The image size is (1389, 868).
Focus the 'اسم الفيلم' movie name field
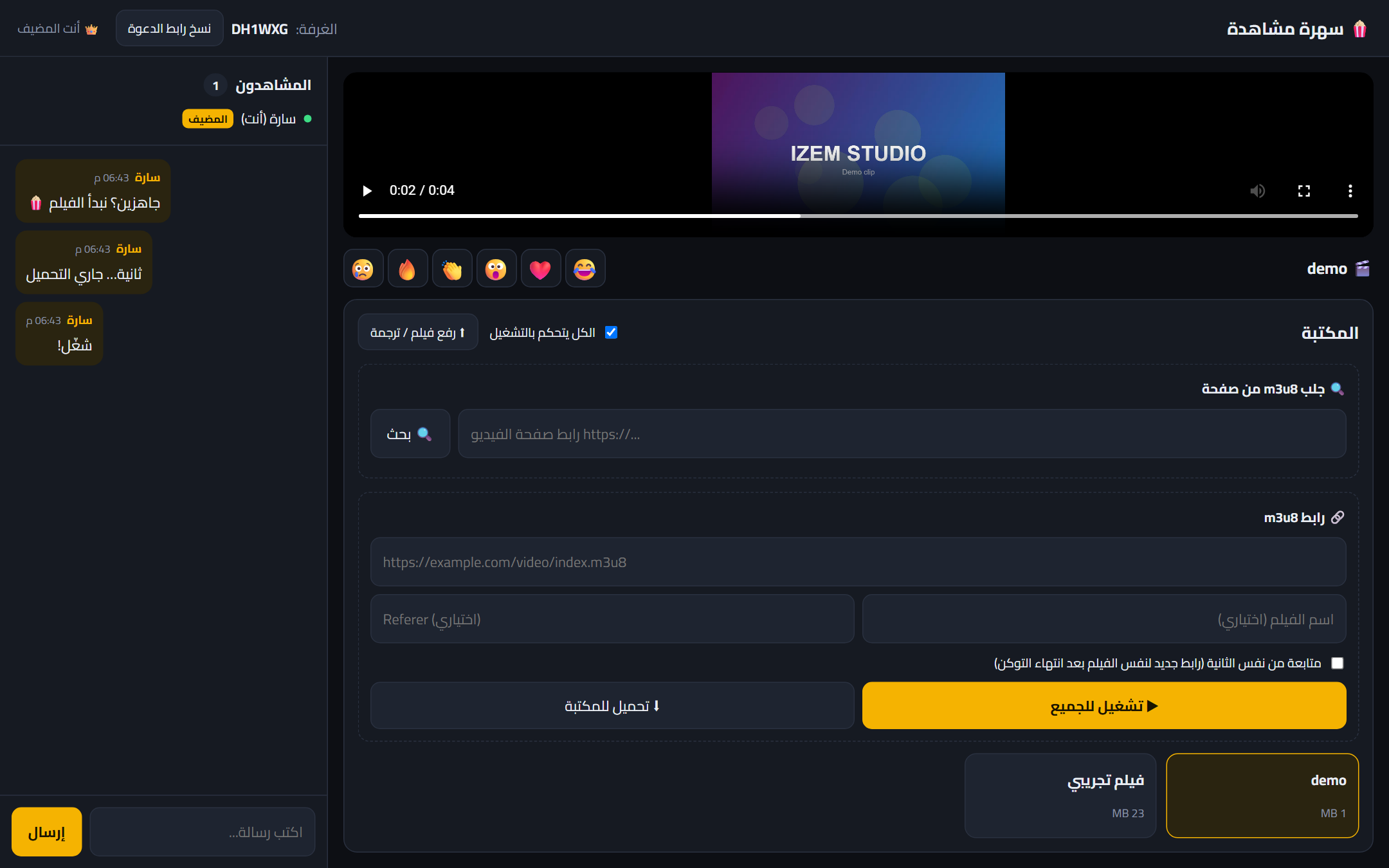click(1103, 619)
